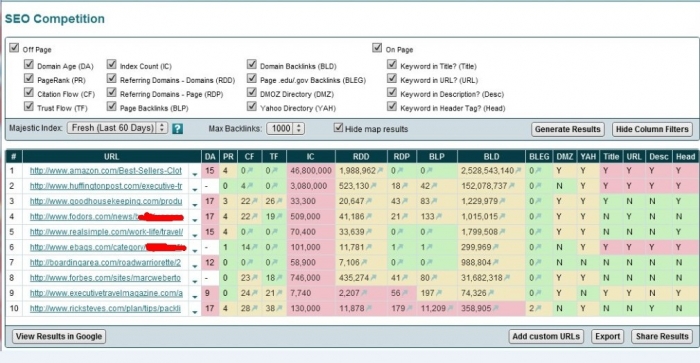This screenshot has height=363, width=700.
Task: Uncheck Hide map results
Action: pyautogui.click(x=338, y=128)
